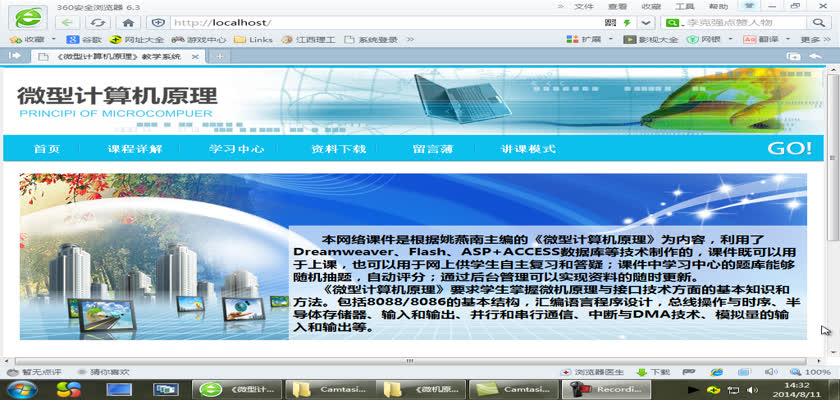The image size is (840, 400).
Task: Open the 帮助 menu
Action: [x=718, y=6]
